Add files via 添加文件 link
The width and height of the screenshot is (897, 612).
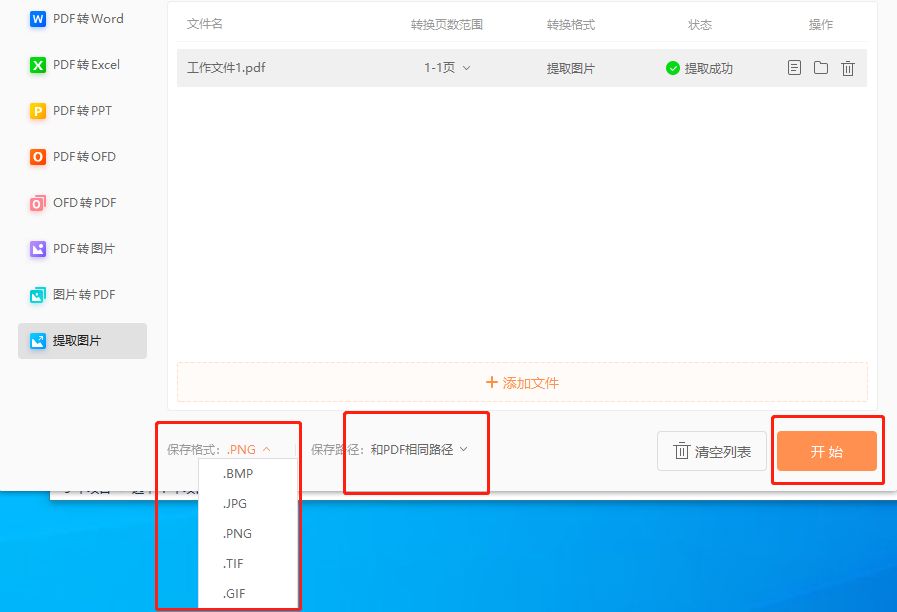[x=521, y=383]
